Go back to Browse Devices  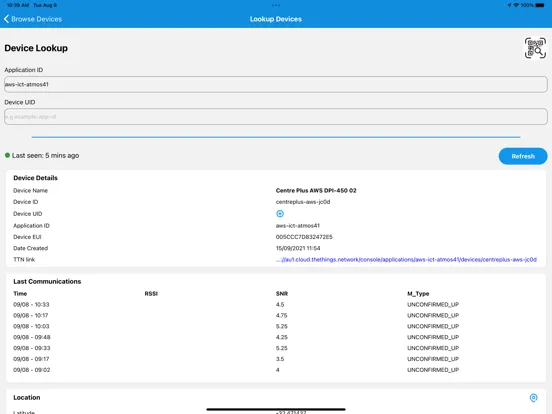coord(33,19)
